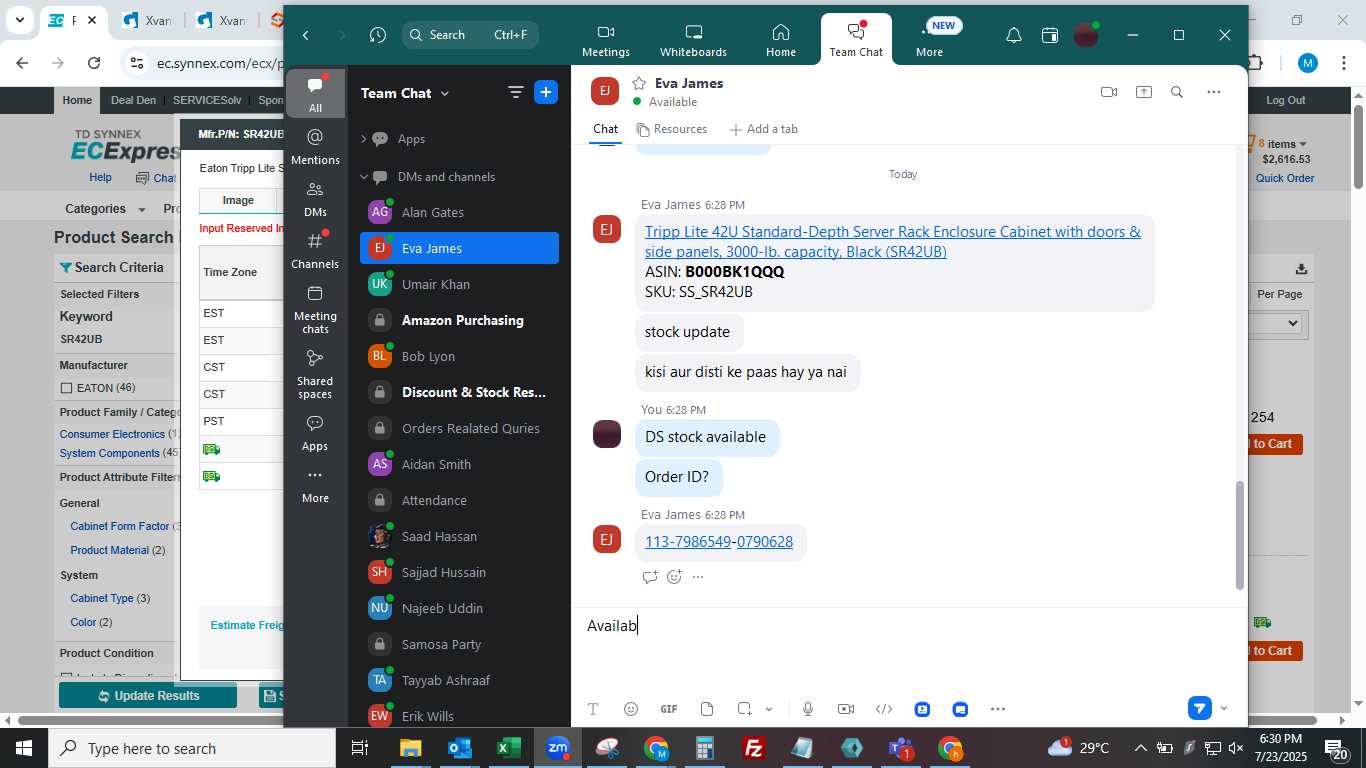1366x768 pixels.
Task: Open chat with Najeeb Uddin
Action: coord(459,608)
